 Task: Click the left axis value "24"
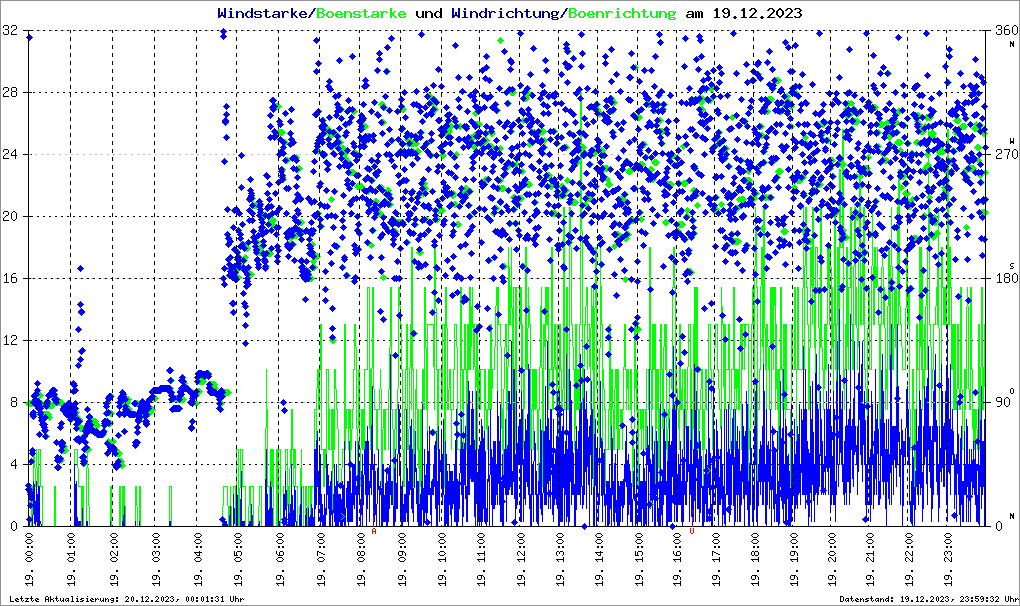click(x=10, y=154)
